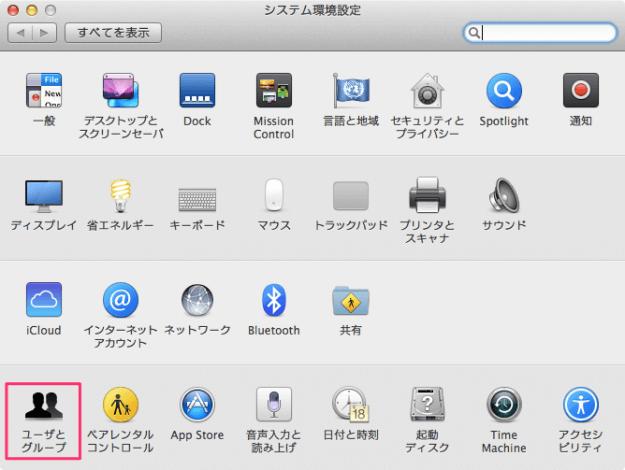
Task: Open マウス preferences icon
Action: [274, 195]
